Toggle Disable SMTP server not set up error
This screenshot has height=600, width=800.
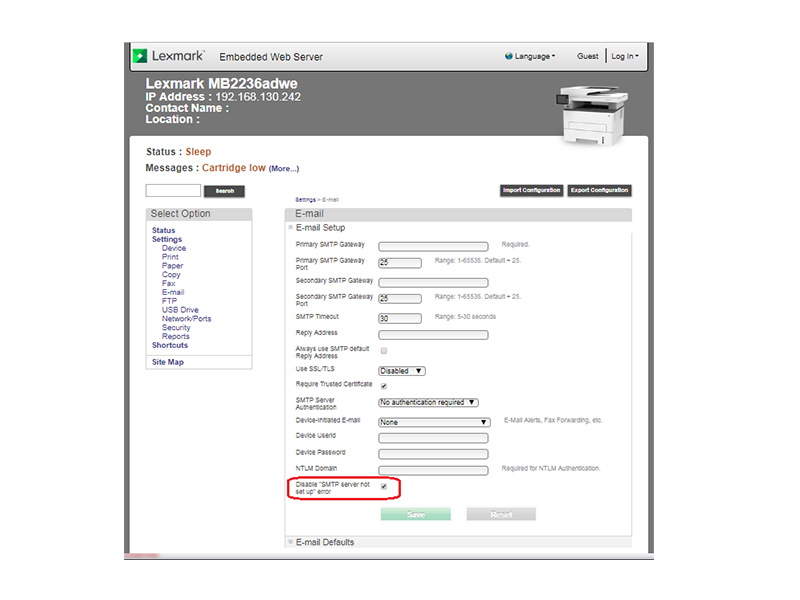(384, 486)
